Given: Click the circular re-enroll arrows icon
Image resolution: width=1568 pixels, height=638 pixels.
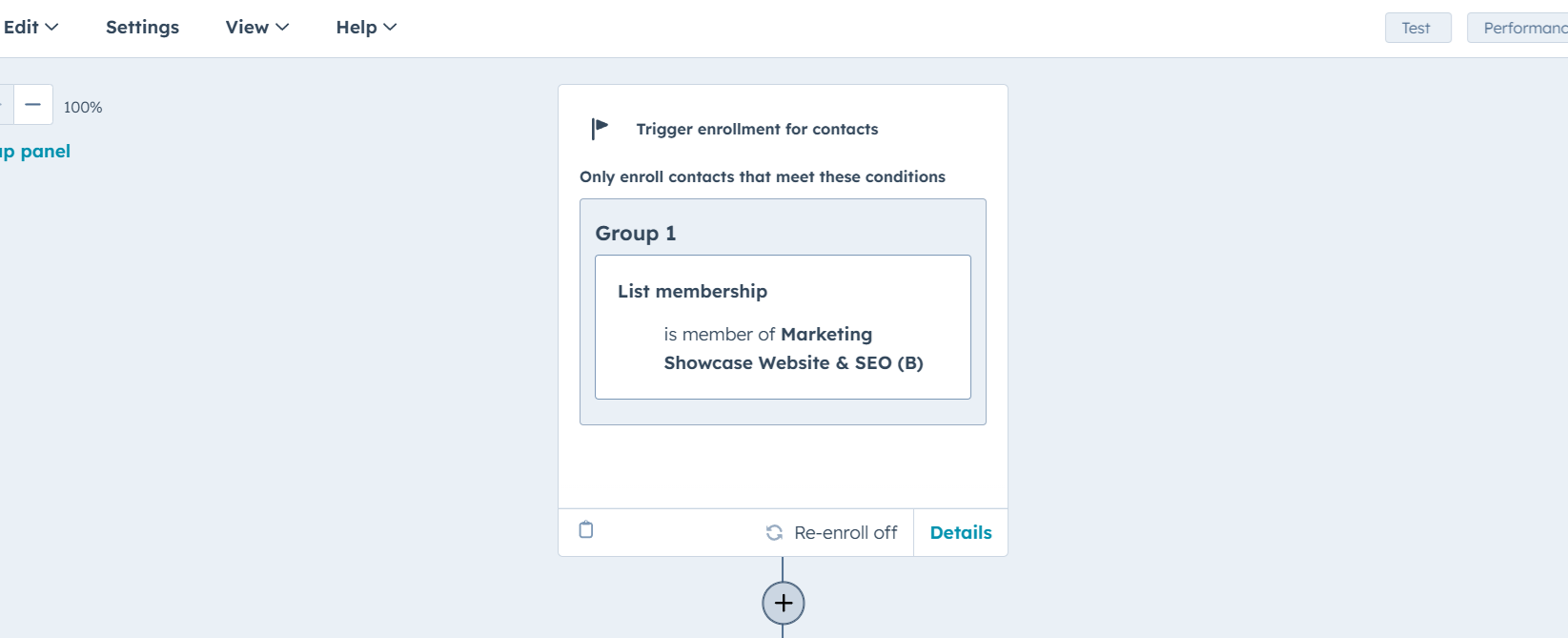Looking at the screenshot, I should pyautogui.click(x=772, y=532).
